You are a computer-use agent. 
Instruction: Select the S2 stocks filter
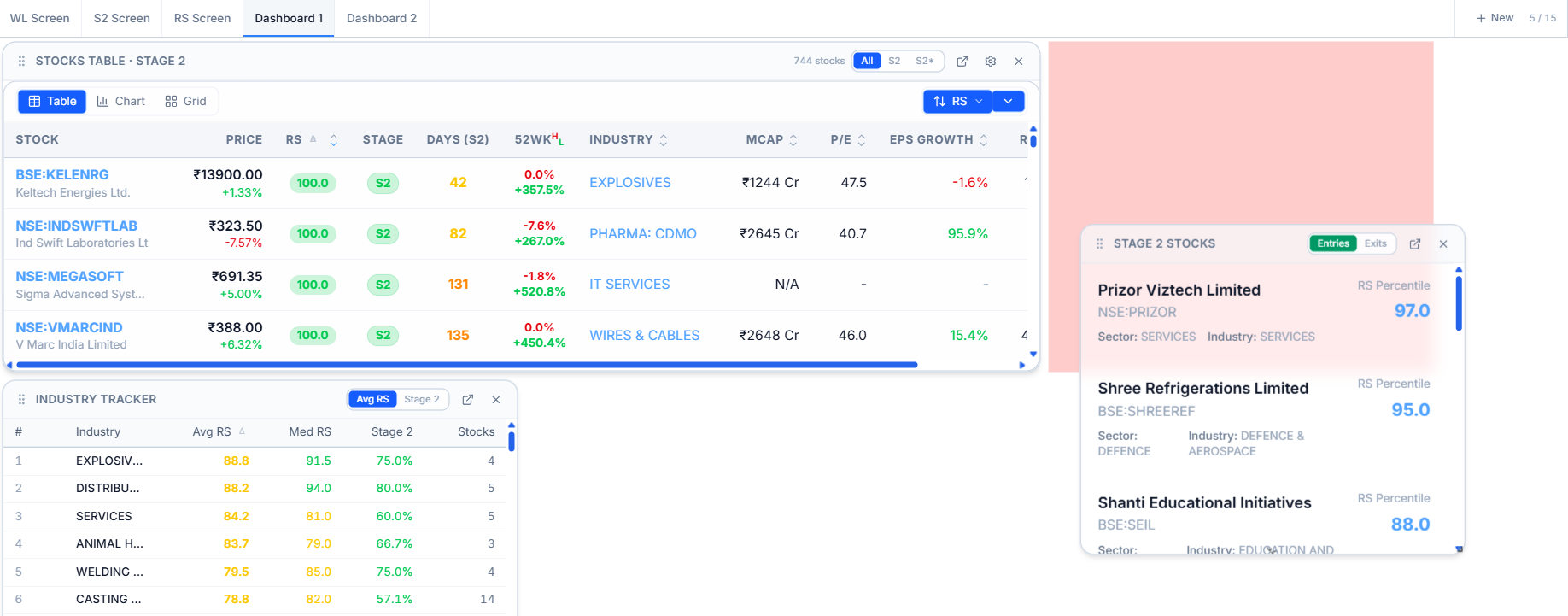pyautogui.click(x=894, y=61)
